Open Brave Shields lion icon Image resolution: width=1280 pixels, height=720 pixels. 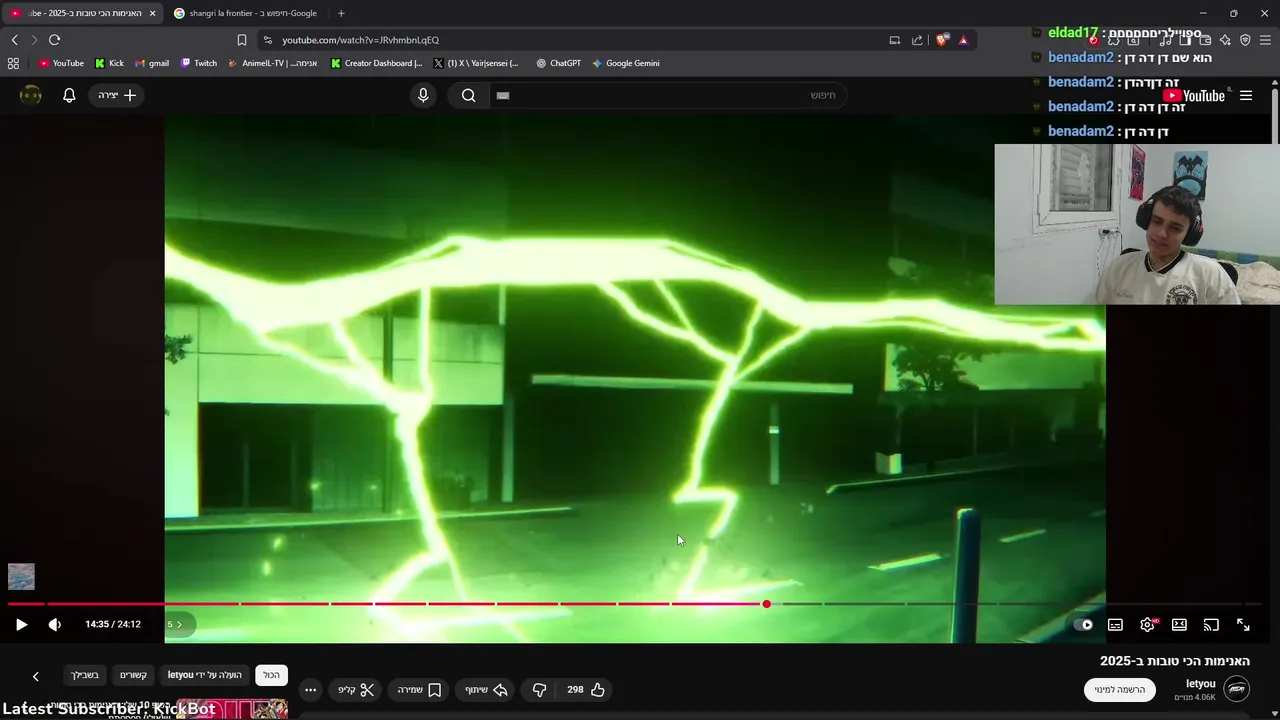[x=942, y=40]
